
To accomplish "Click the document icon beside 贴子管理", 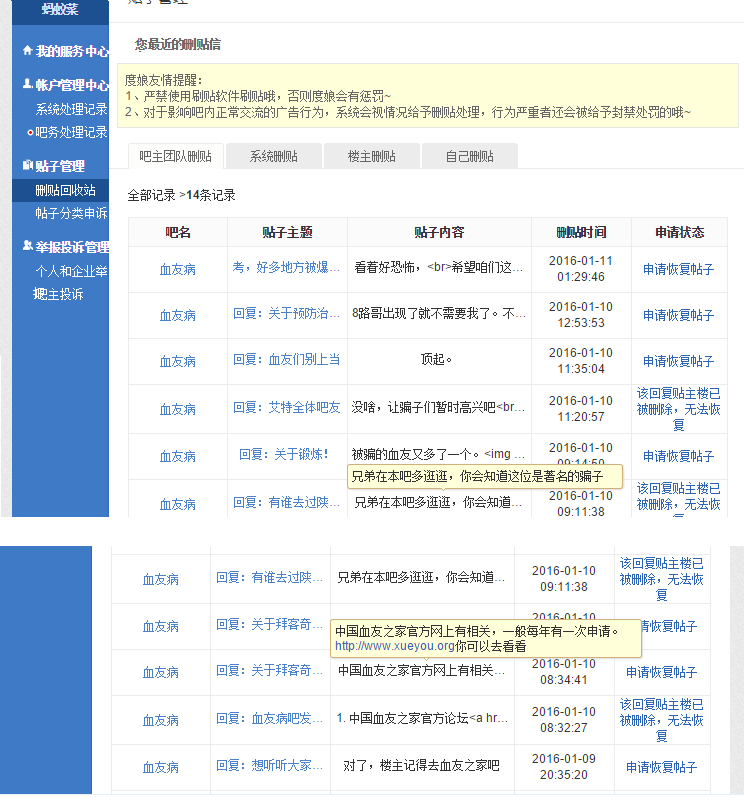I will tap(28, 165).
